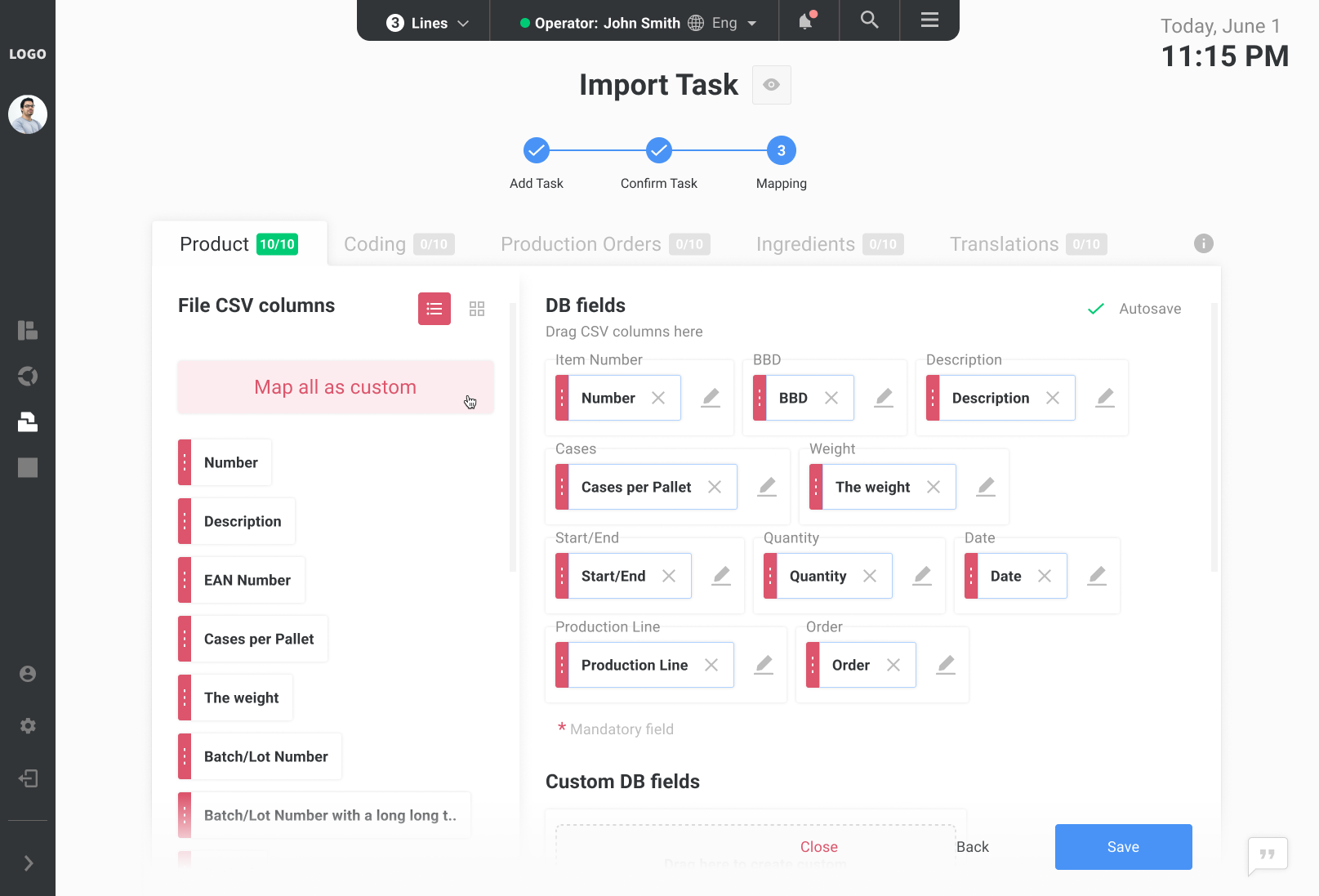This screenshot has width=1319, height=896.
Task: Open the user avatar in sidebar
Action: click(28, 114)
